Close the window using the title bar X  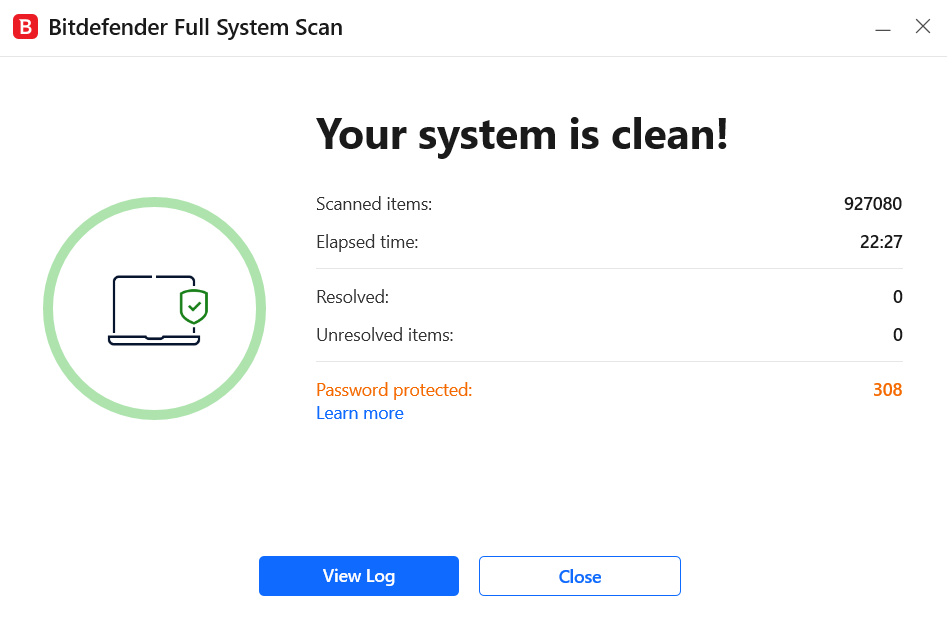coord(923,27)
